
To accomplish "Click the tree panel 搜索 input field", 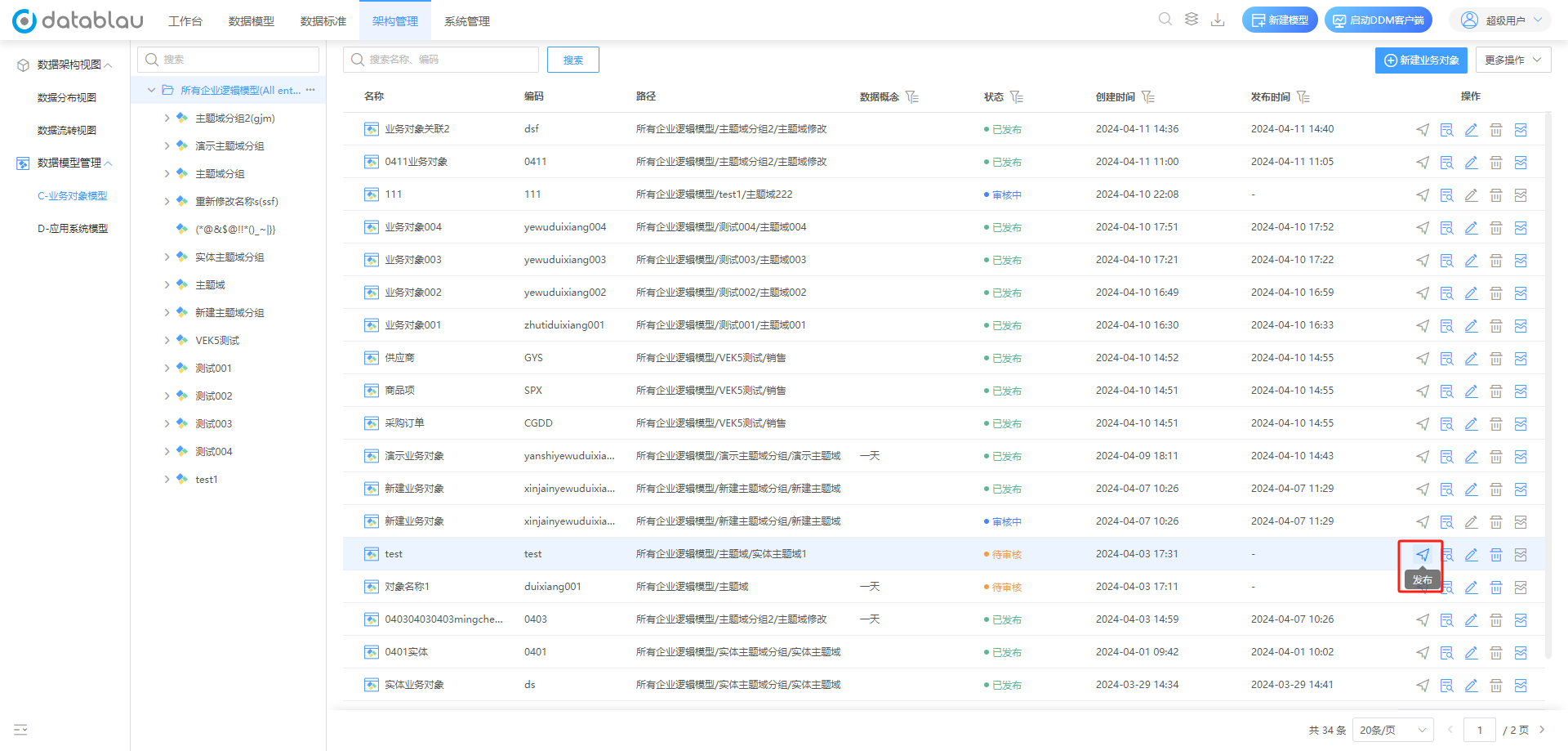I will click(229, 60).
